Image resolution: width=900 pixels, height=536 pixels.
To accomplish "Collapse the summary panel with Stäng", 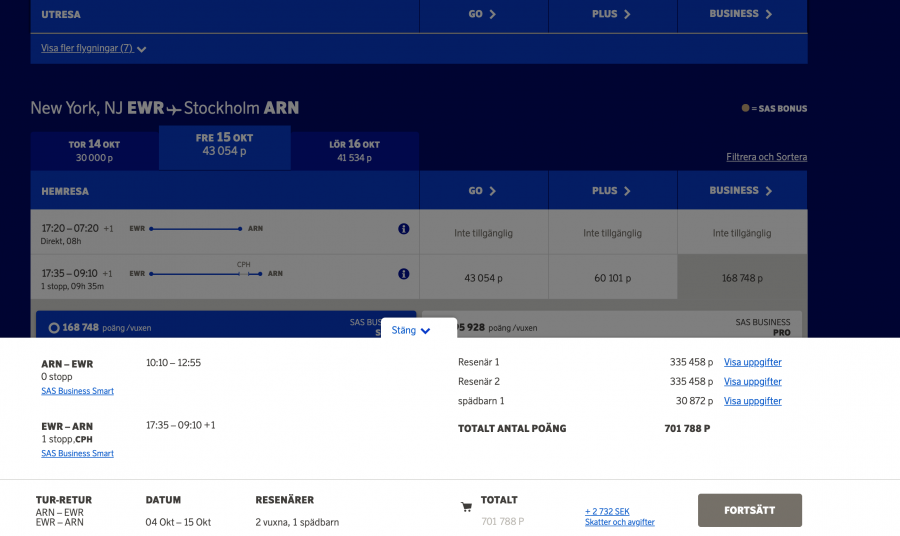I will coord(411,330).
